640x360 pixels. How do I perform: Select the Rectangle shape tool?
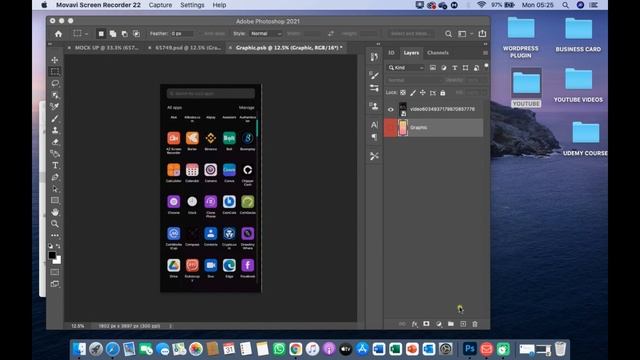coord(55,200)
